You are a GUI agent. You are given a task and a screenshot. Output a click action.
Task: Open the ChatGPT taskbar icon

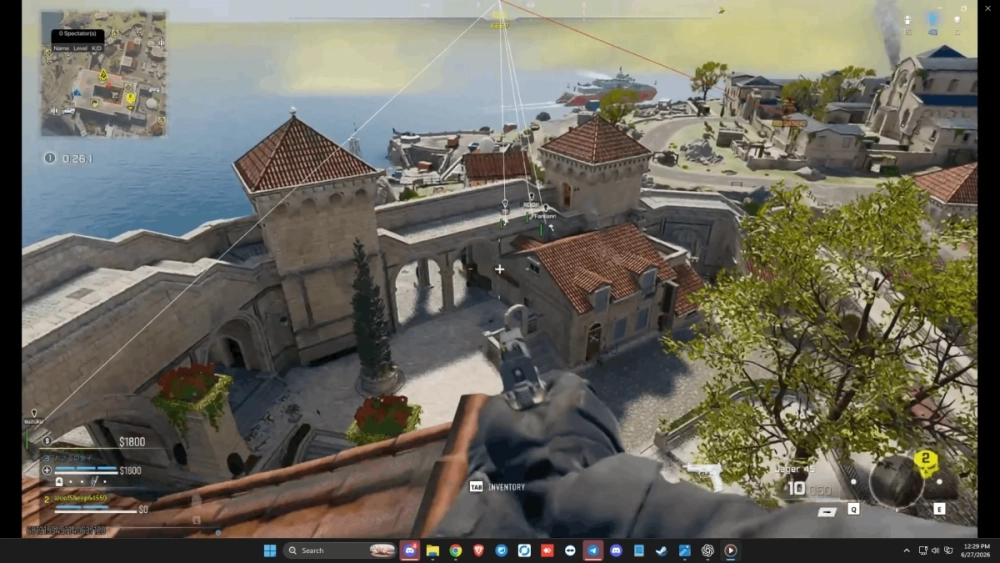707,550
